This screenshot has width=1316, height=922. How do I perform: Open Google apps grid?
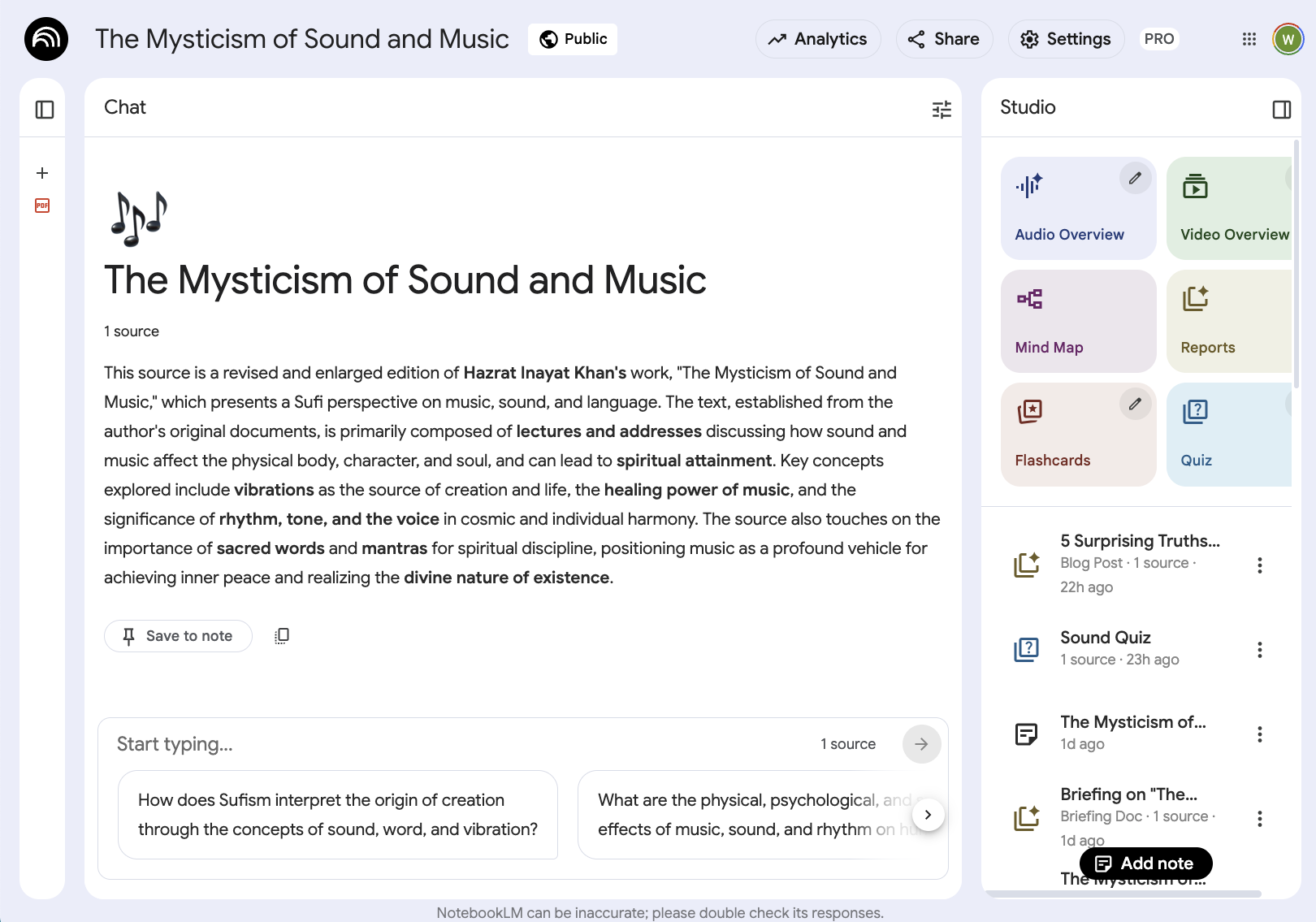pos(1249,39)
